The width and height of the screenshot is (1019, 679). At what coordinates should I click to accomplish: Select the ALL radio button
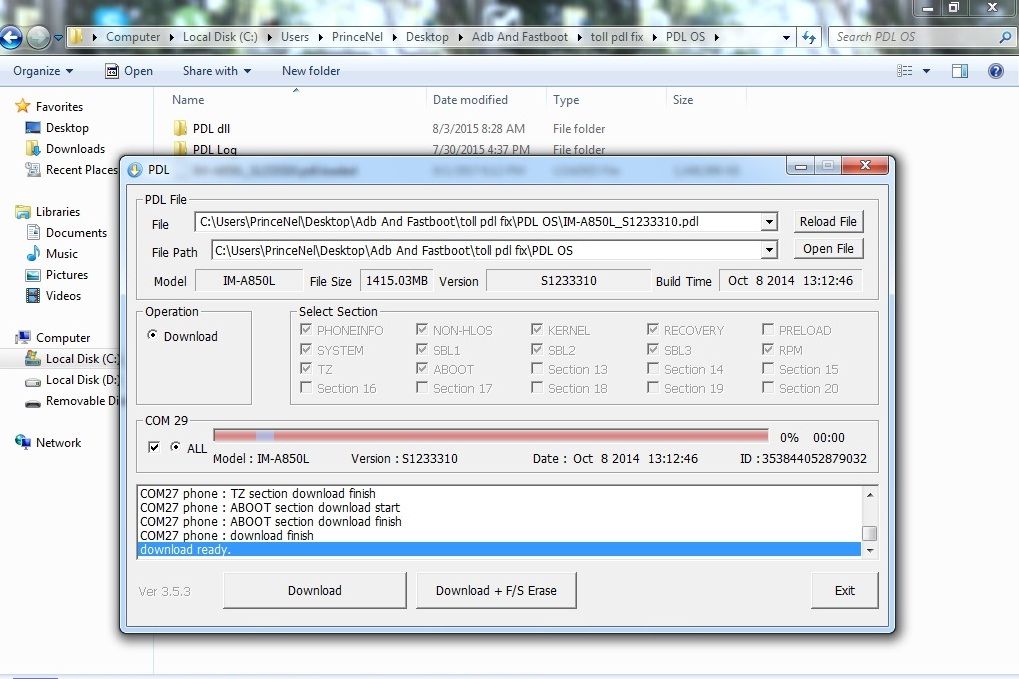tap(175, 447)
